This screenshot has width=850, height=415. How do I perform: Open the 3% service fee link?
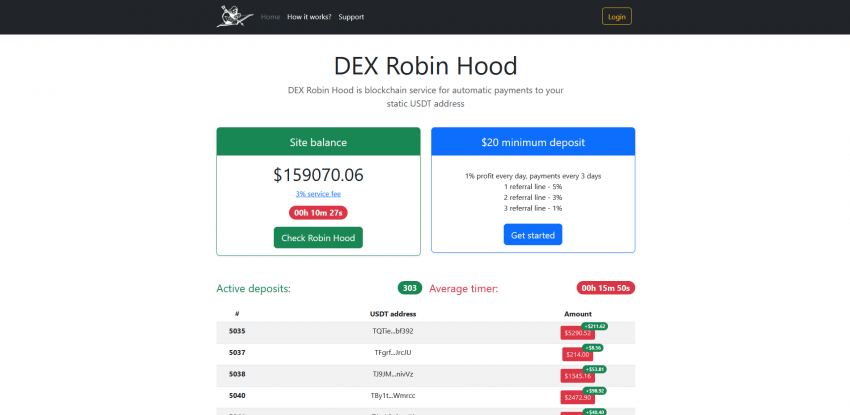(318, 194)
